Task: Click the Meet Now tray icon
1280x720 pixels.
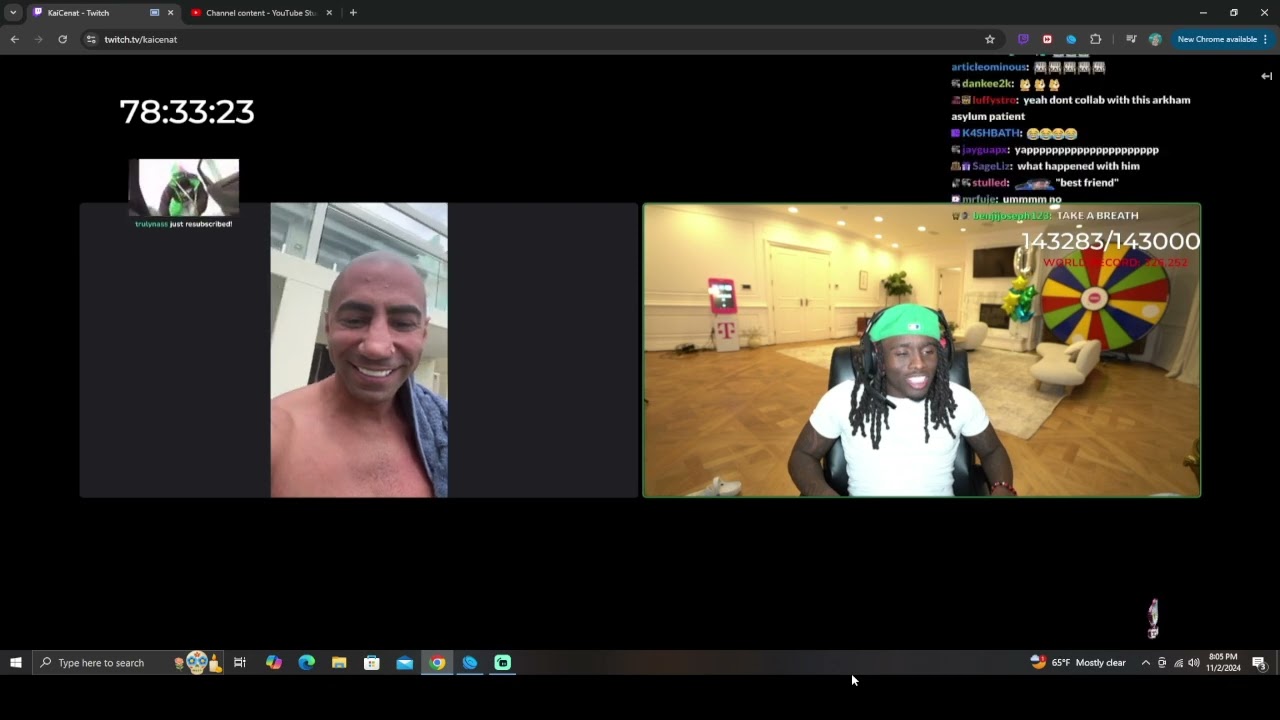Action: (1162, 663)
